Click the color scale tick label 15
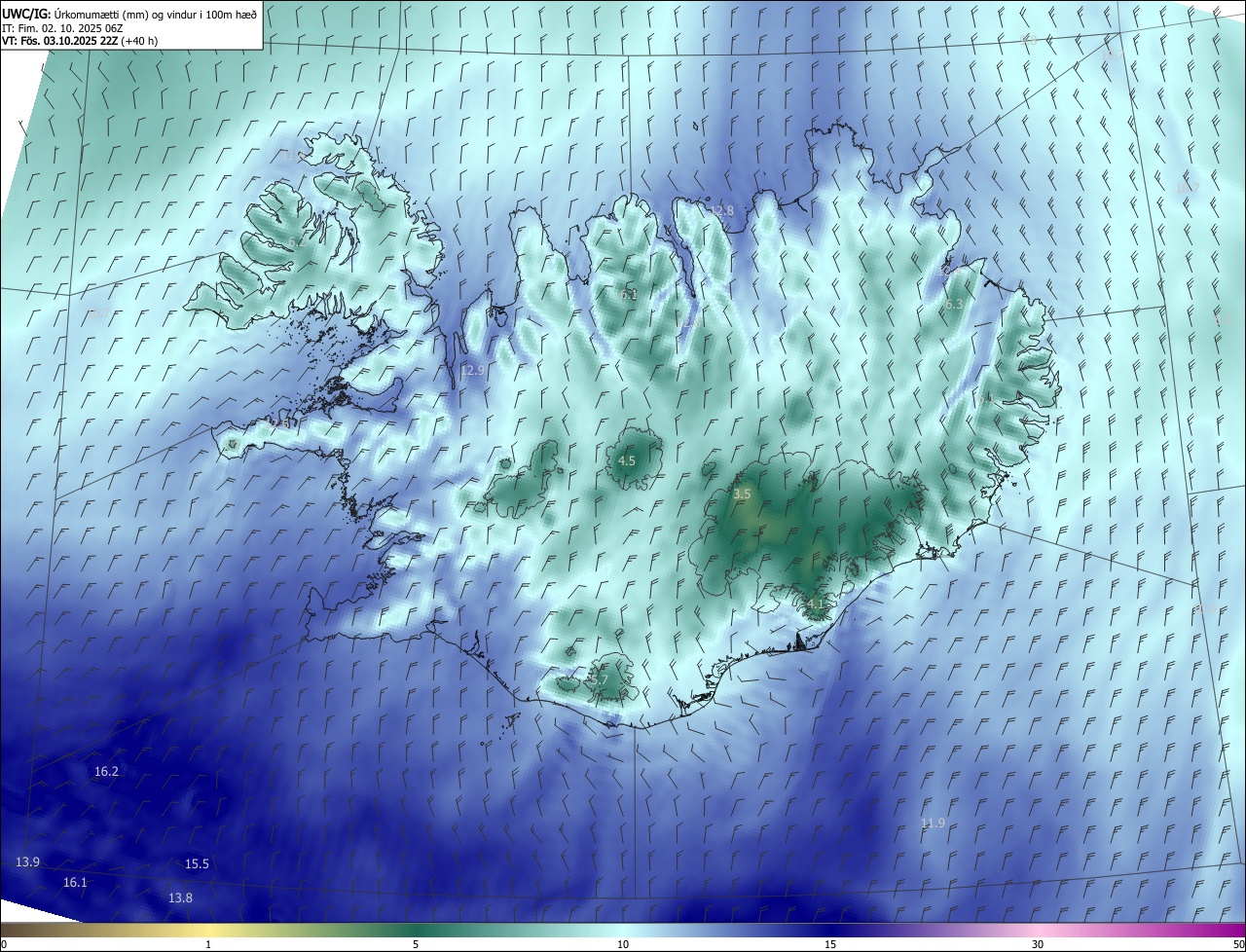1246x952 pixels. click(830, 944)
